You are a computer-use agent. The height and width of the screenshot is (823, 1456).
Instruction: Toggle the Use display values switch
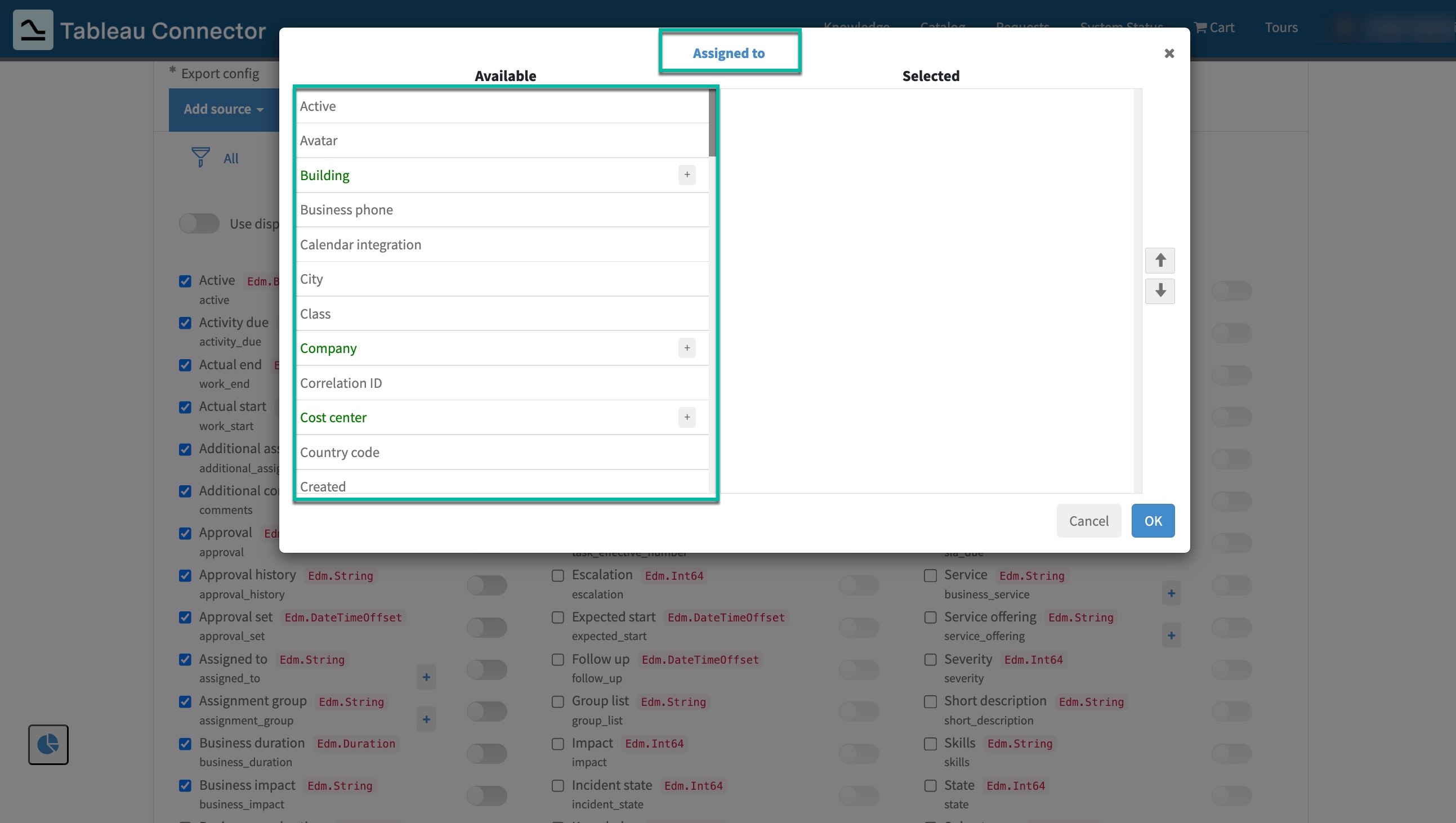[199, 223]
